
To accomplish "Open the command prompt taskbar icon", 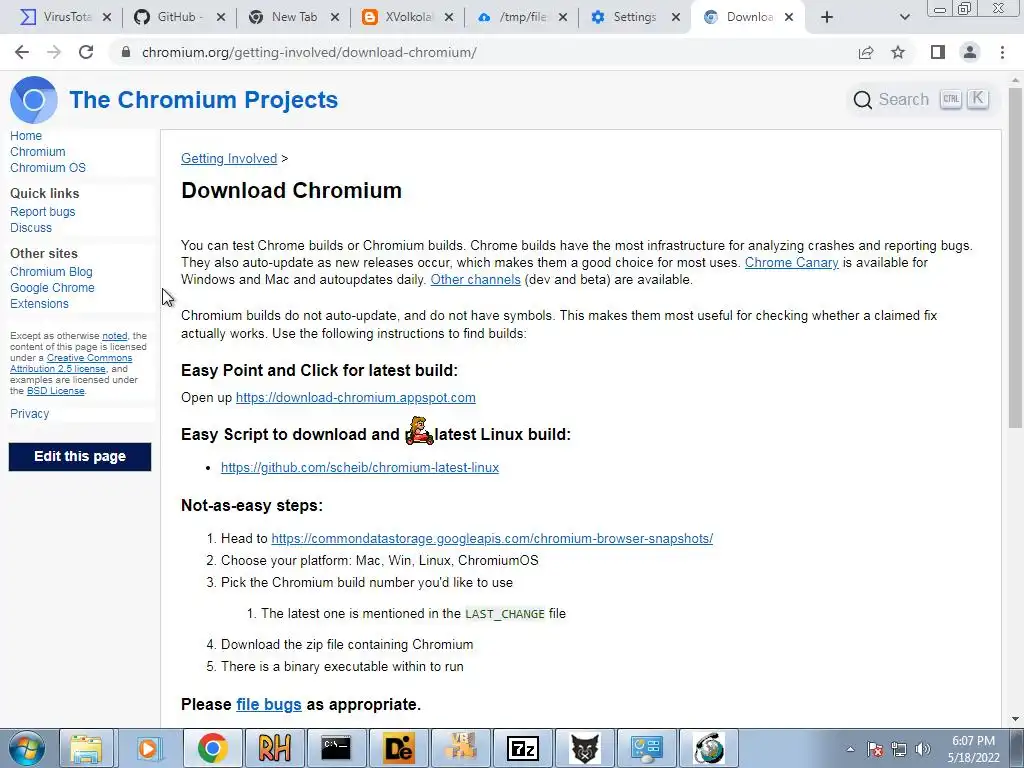I will [x=336, y=748].
